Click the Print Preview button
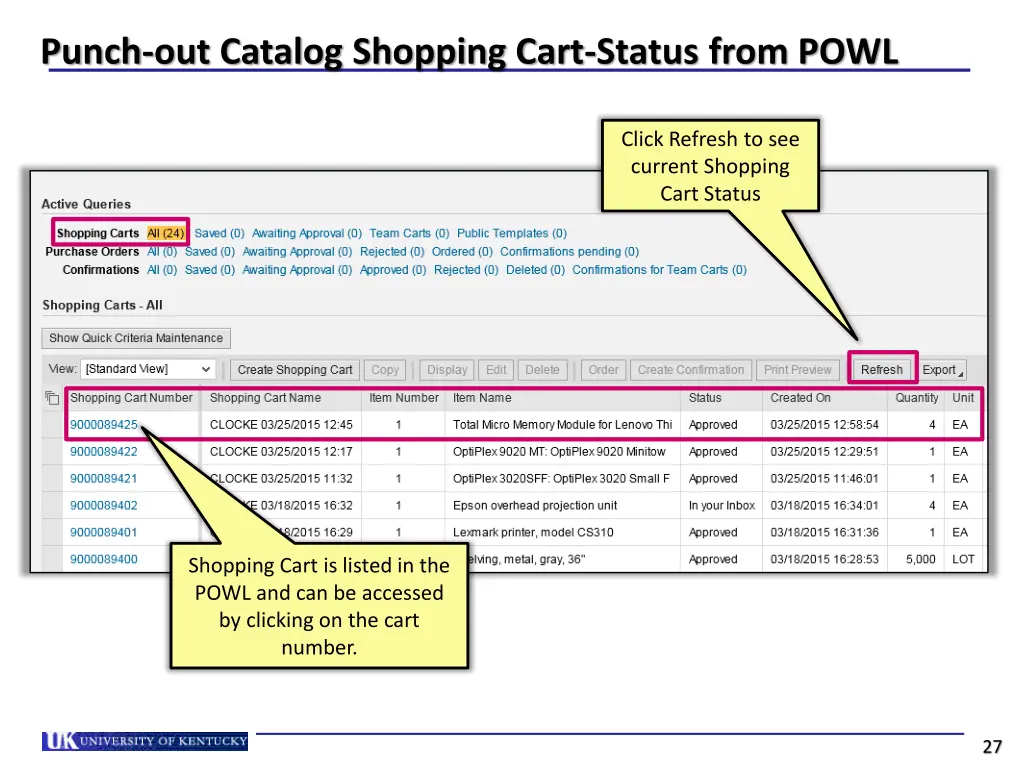 pyautogui.click(x=797, y=370)
